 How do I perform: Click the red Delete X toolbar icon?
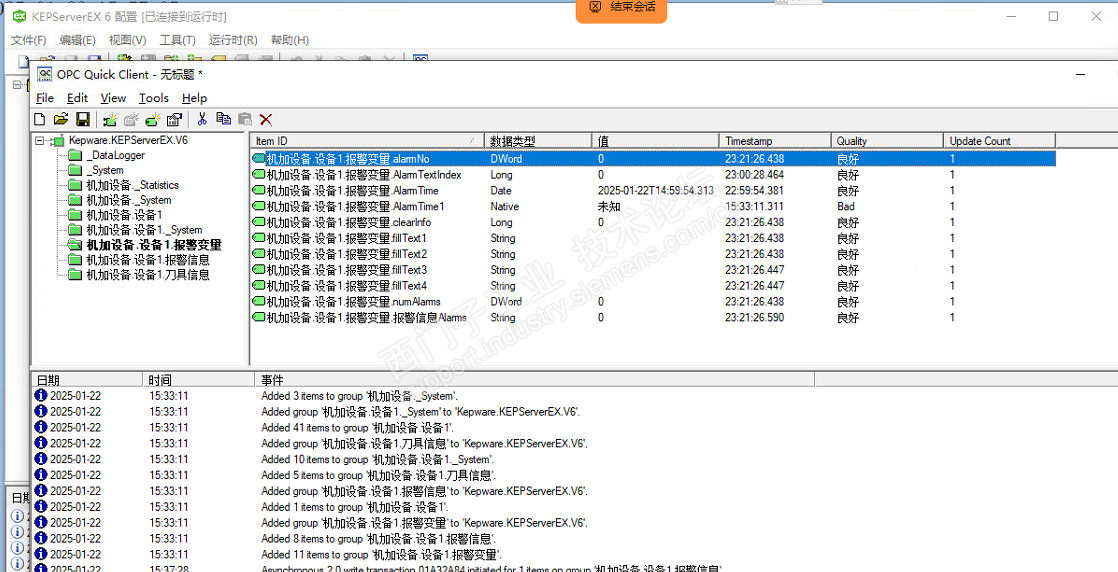pyautogui.click(x=266, y=120)
